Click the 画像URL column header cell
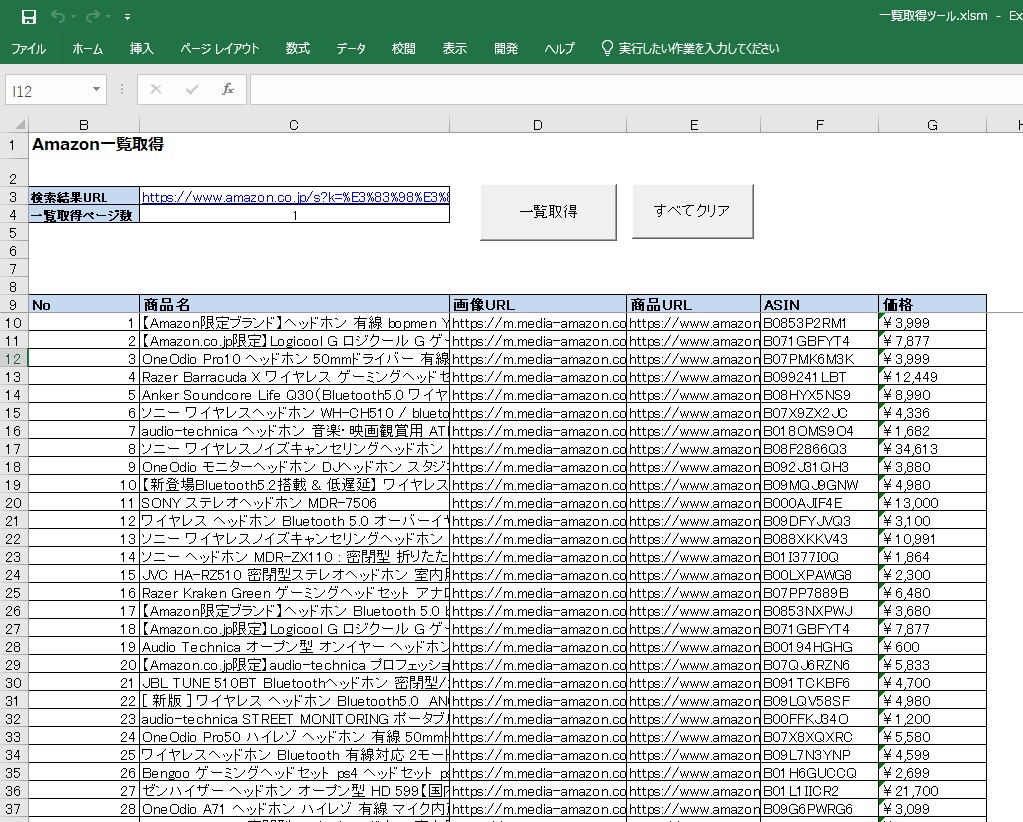 pos(538,304)
